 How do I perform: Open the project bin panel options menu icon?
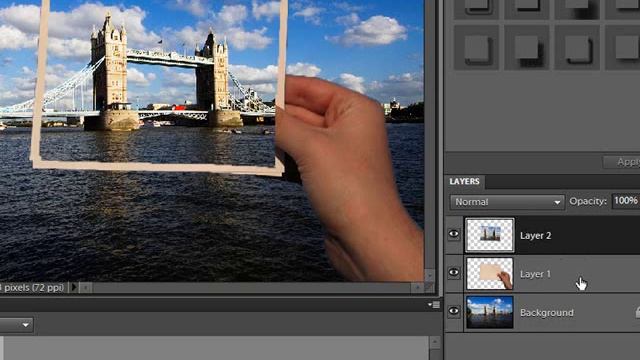click(434, 304)
